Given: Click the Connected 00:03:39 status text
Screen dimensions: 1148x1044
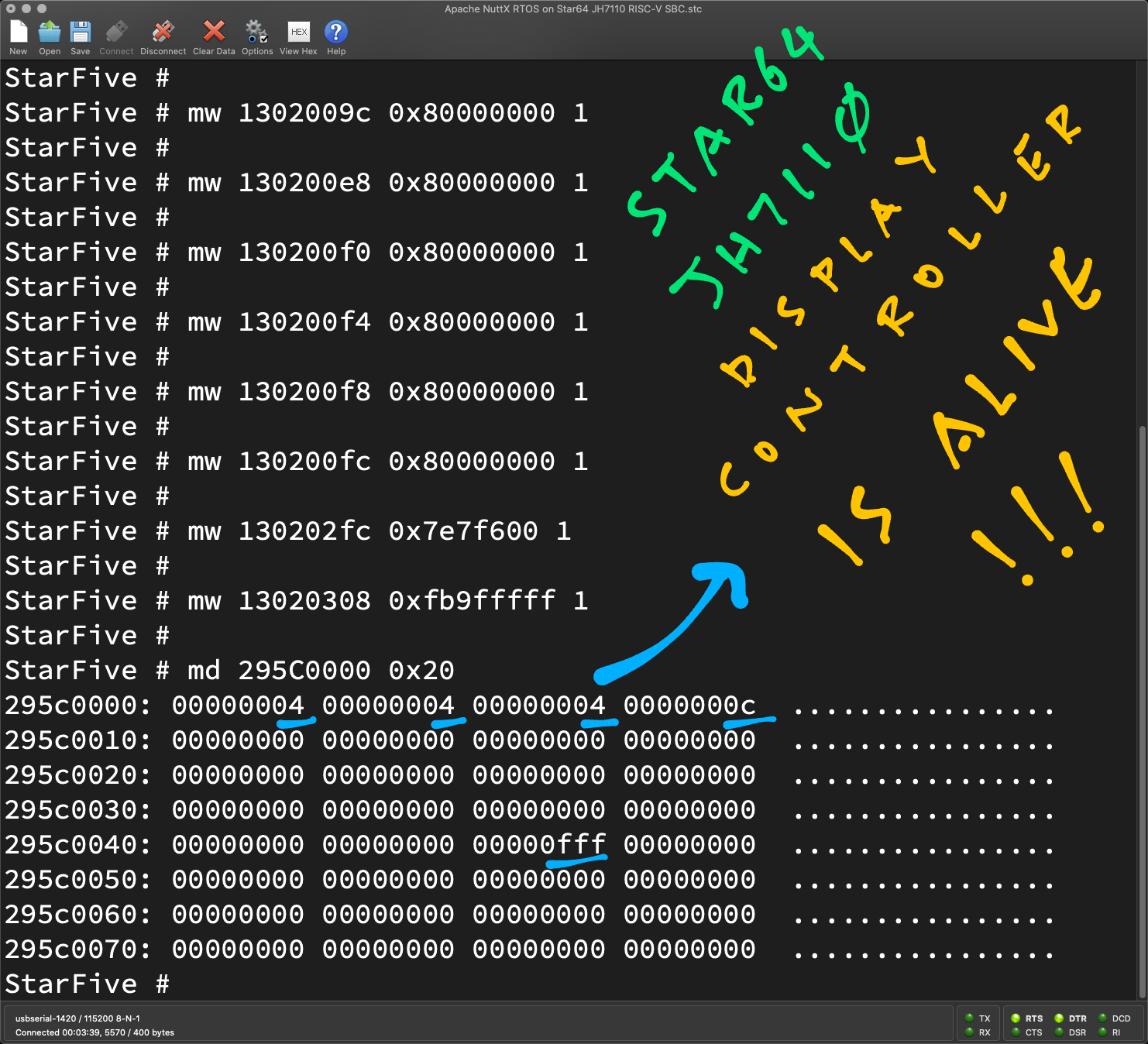Looking at the screenshot, I should [95, 1032].
